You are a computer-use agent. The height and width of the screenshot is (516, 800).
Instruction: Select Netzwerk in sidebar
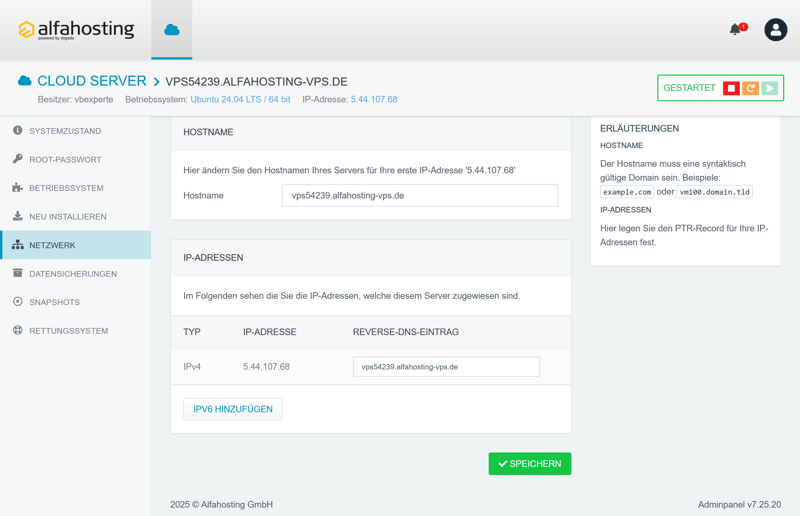[76, 245]
